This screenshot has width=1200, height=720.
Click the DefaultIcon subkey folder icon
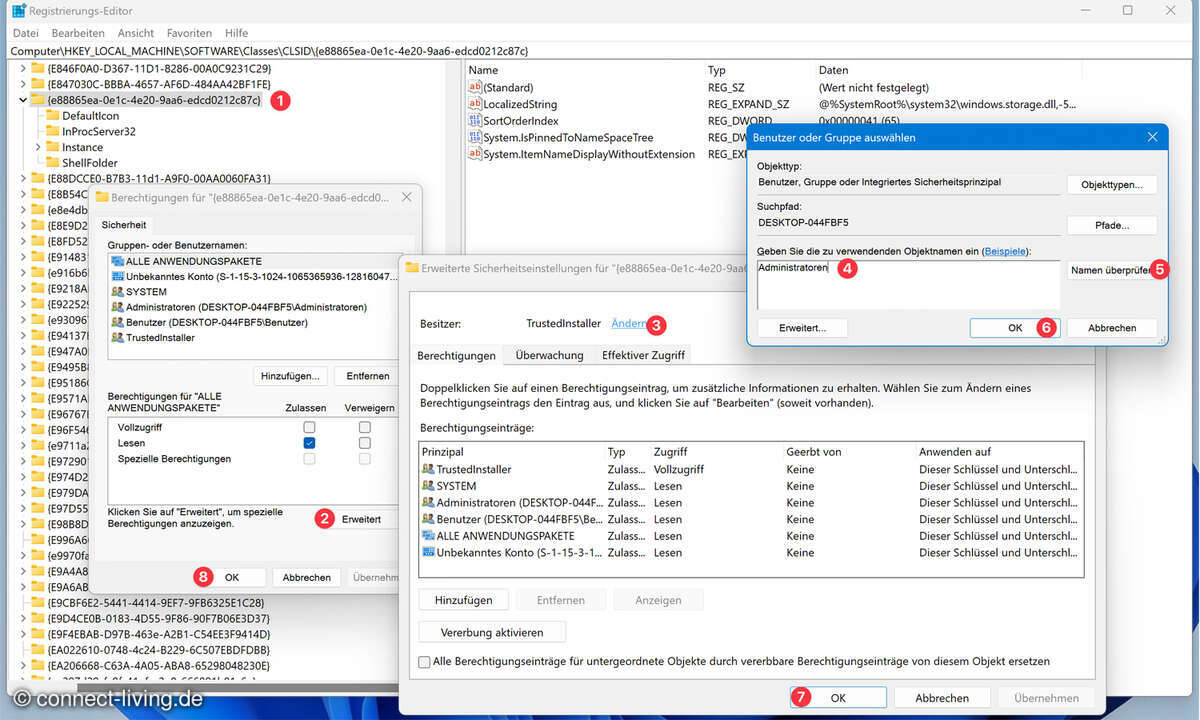coord(53,116)
